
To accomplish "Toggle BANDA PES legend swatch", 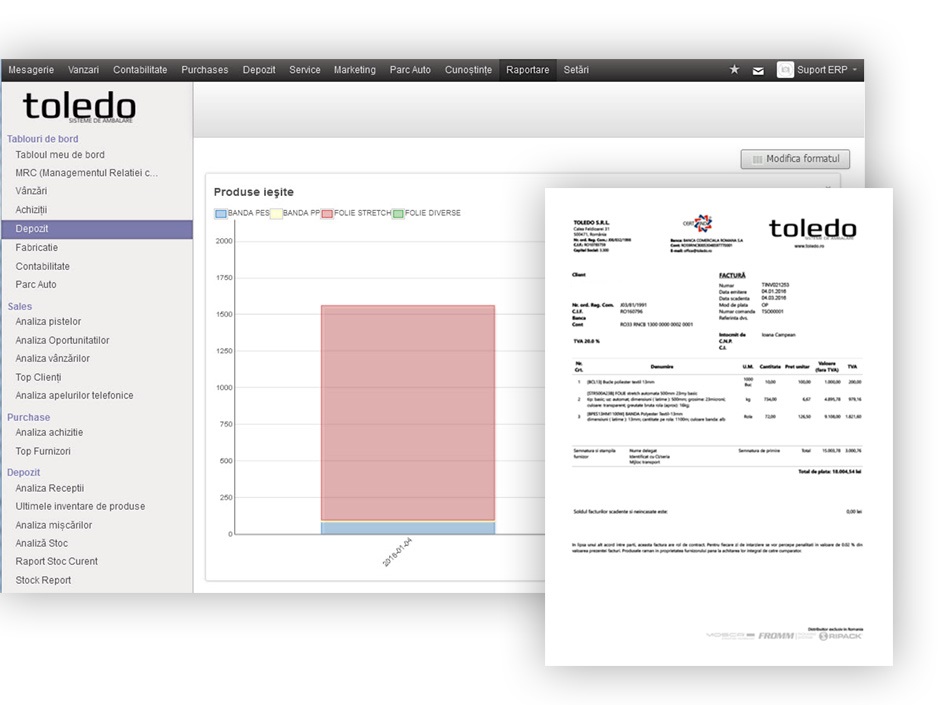I will pos(221,213).
